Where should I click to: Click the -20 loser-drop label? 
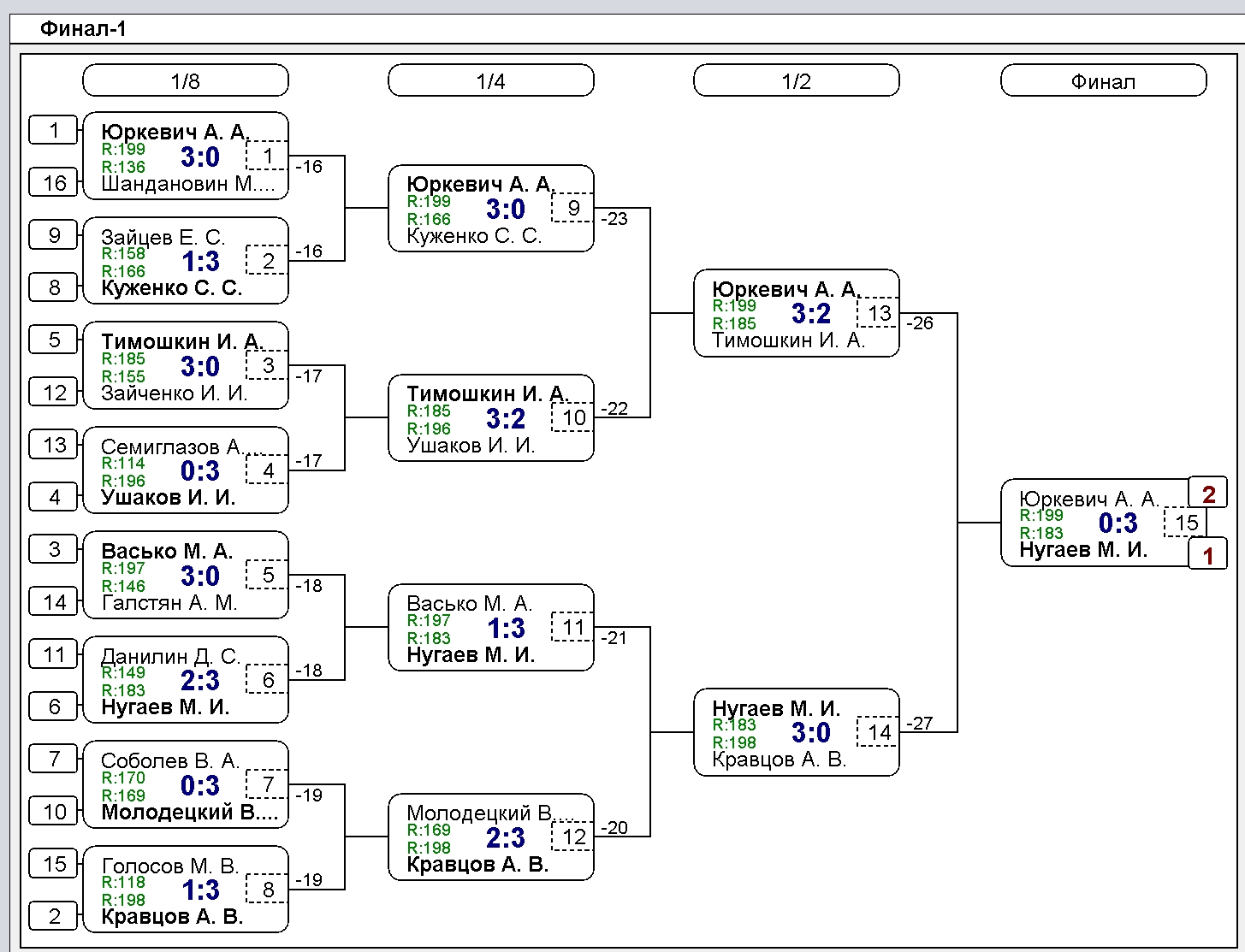click(x=614, y=828)
